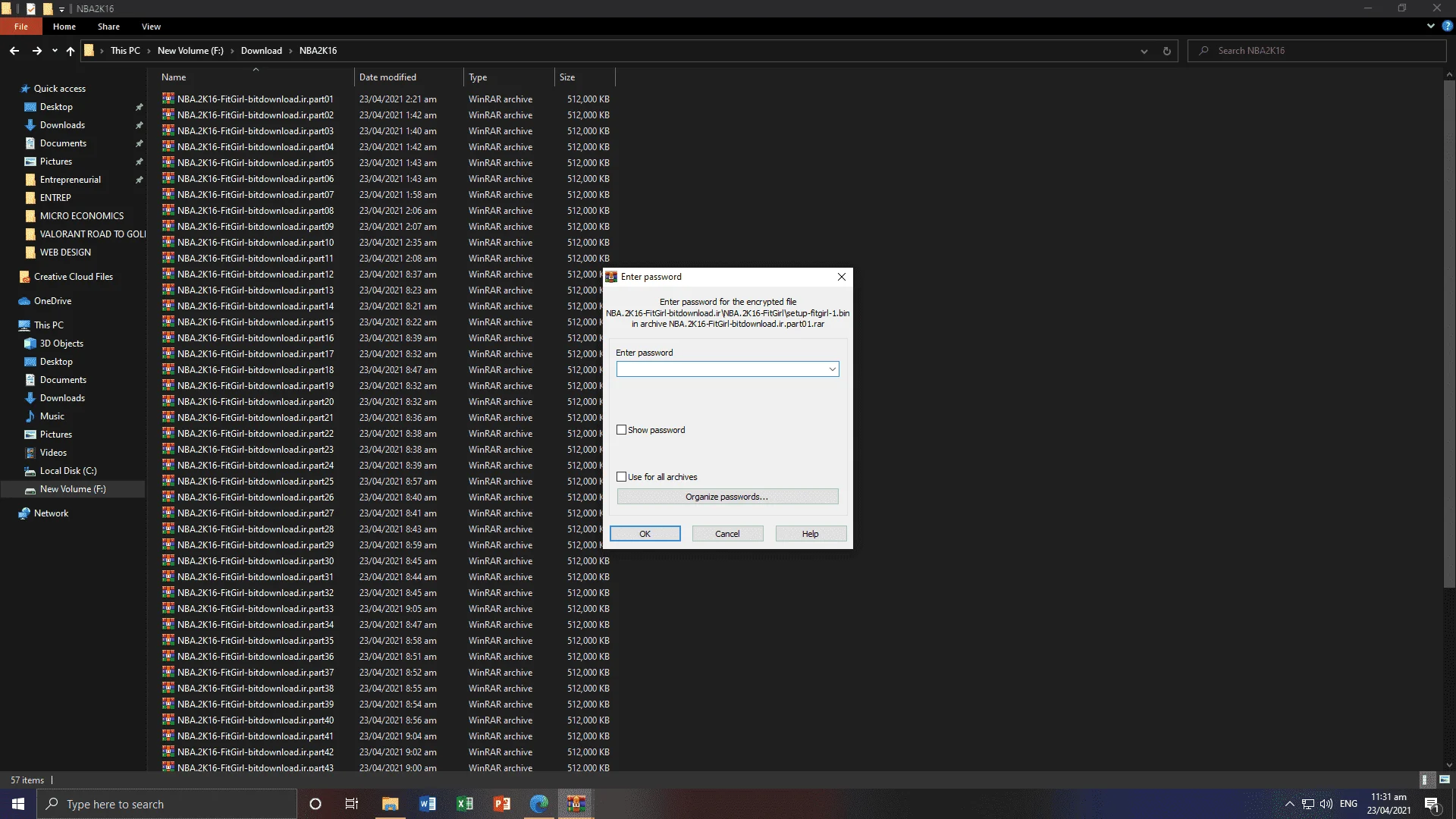This screenshot has width=1456, height=819.
Task: Click the Forward navigation arrow
Action: tap(36, 51)
